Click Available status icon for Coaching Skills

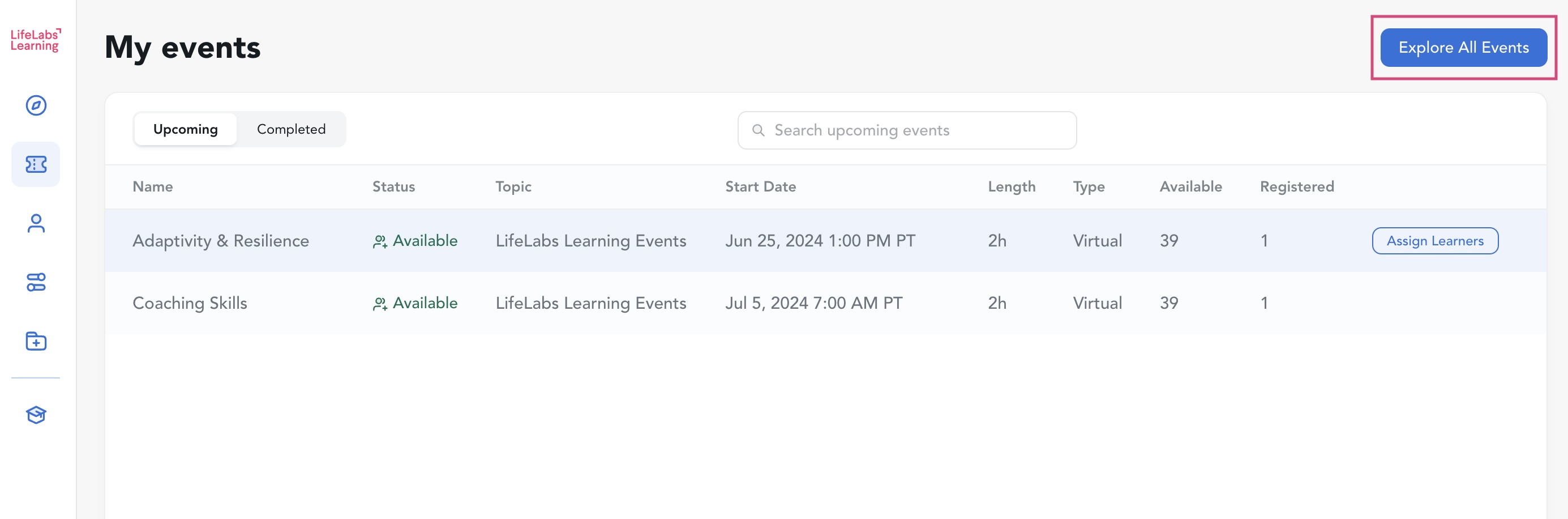(x=380, y=304)
